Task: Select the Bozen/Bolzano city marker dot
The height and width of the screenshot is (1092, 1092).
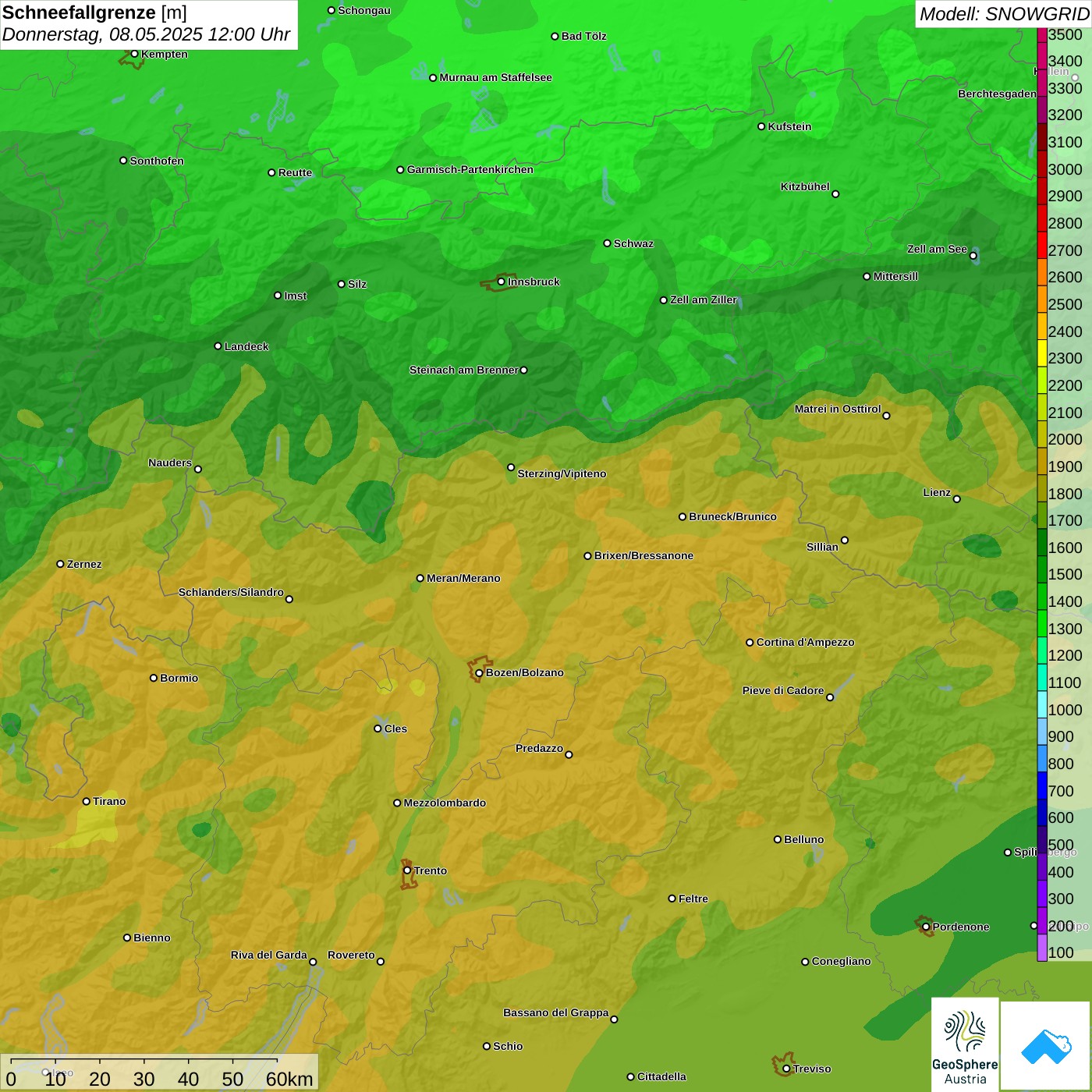Action: (x=479, y=672)
